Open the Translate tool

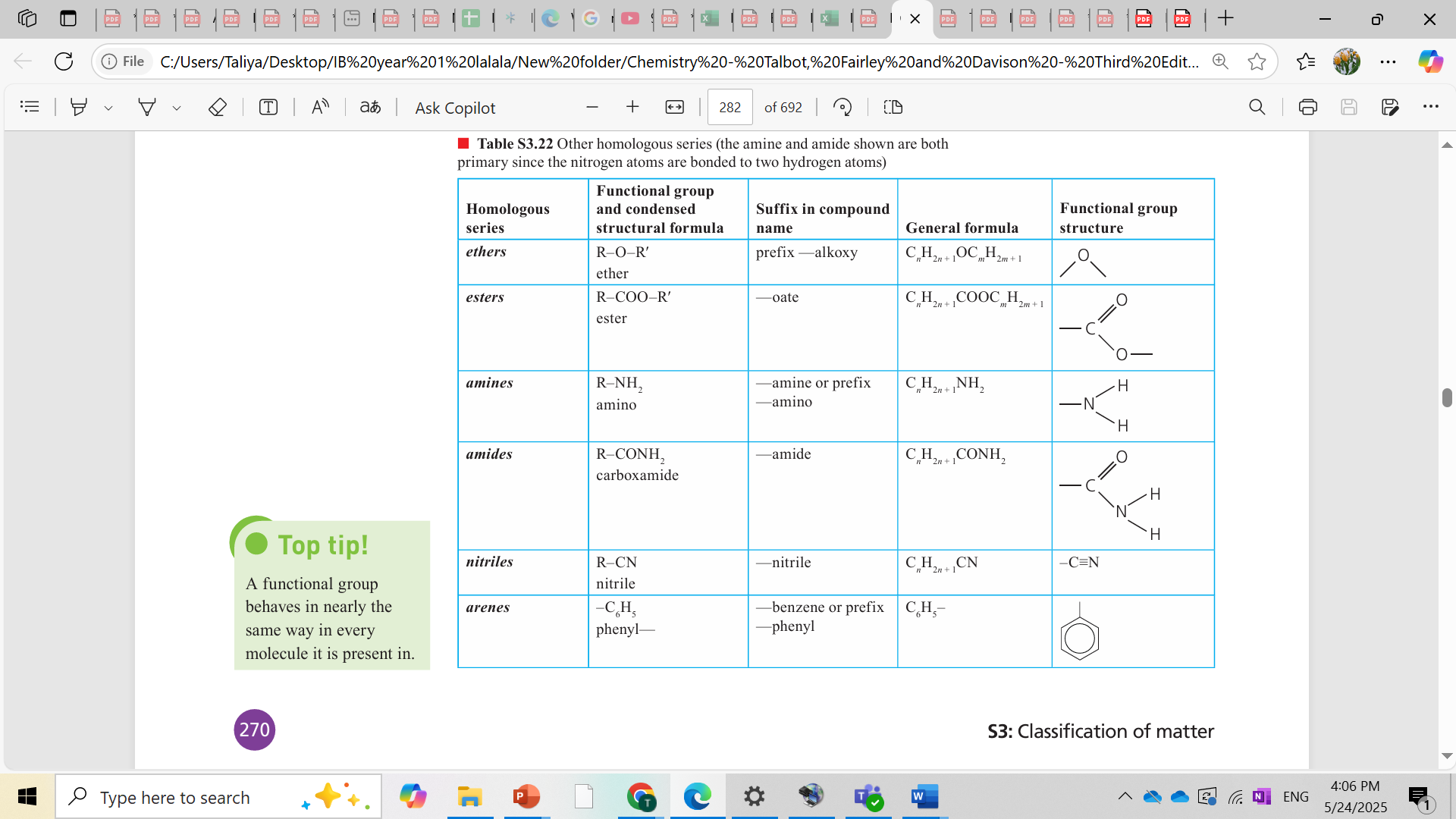tap(370, 107)
